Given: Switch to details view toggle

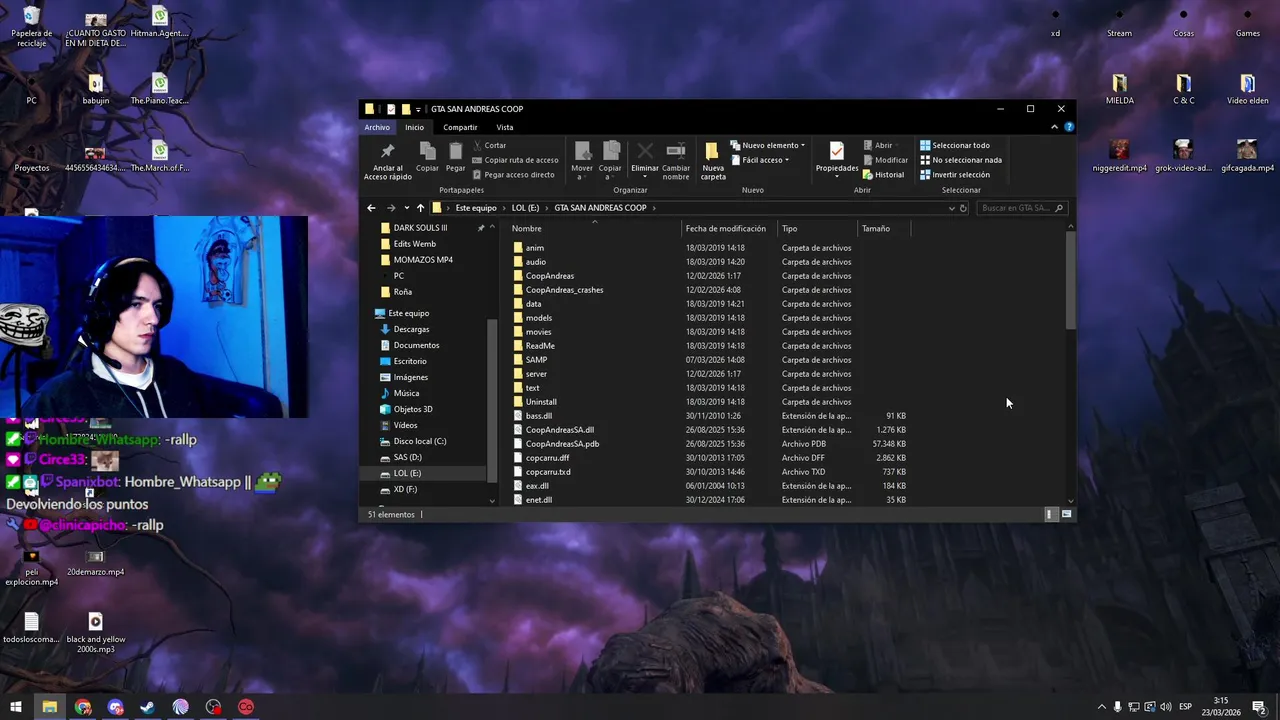Looking at the screenshot, I should pos(1050,514).
